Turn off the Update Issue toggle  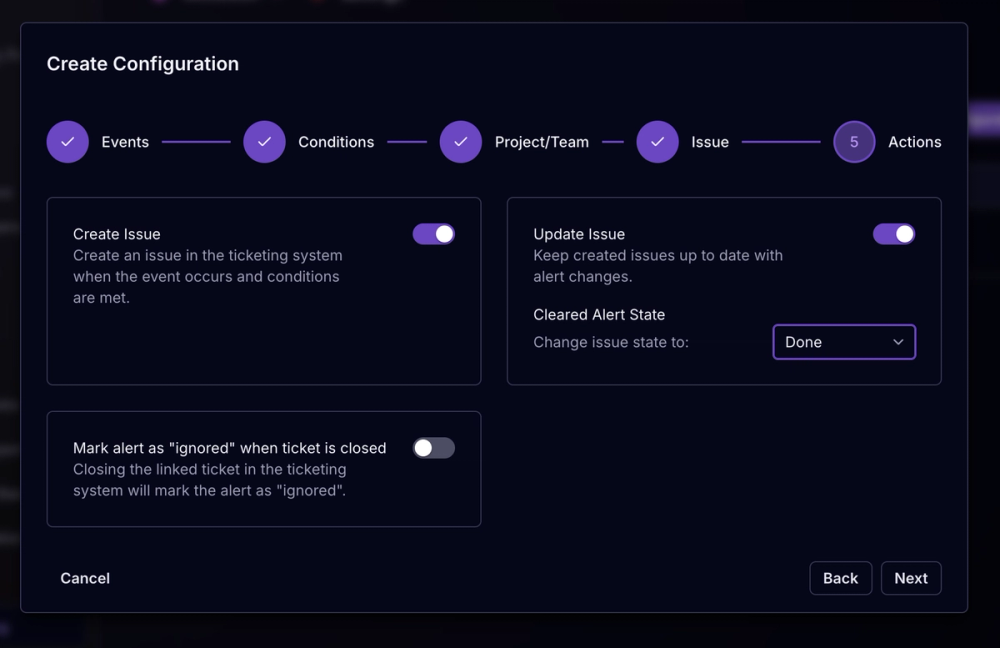pos(893,233)
